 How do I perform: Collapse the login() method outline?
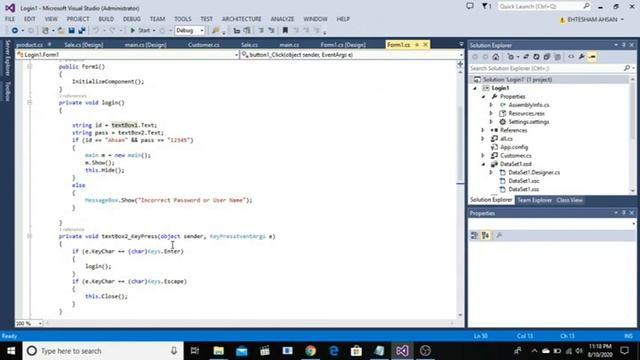pyautogui.click(x=29, y=102)
